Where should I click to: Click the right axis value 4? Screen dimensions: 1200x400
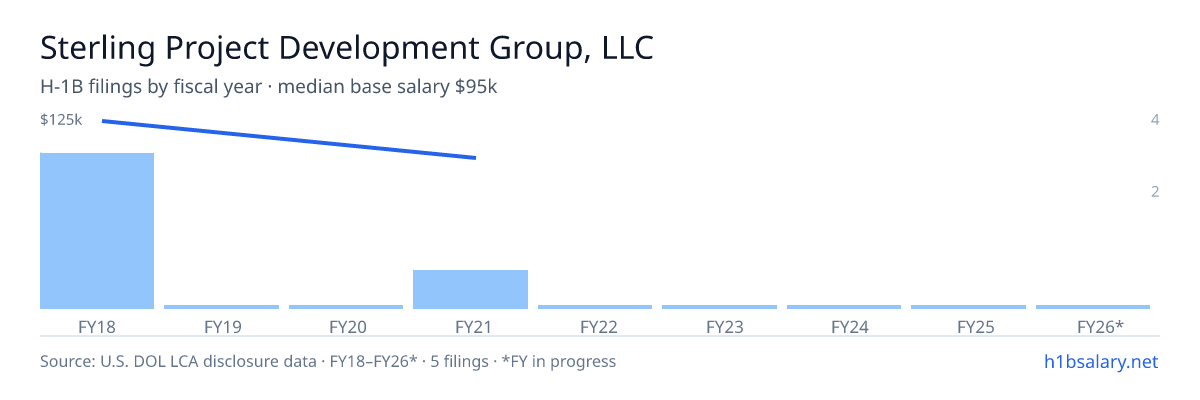(1155, 120)
